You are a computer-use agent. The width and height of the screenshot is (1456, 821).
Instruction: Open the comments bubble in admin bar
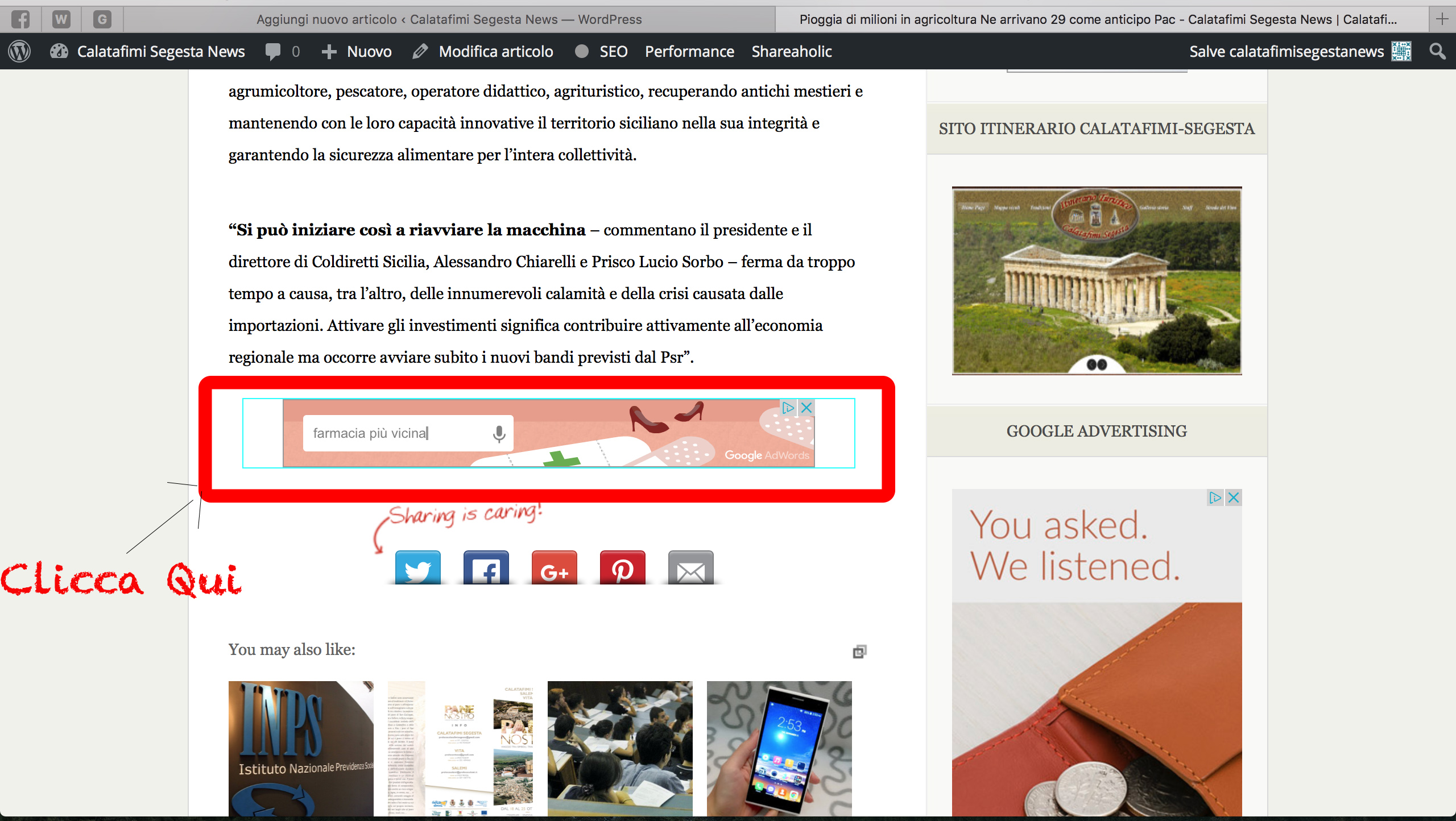coord(283,51)
